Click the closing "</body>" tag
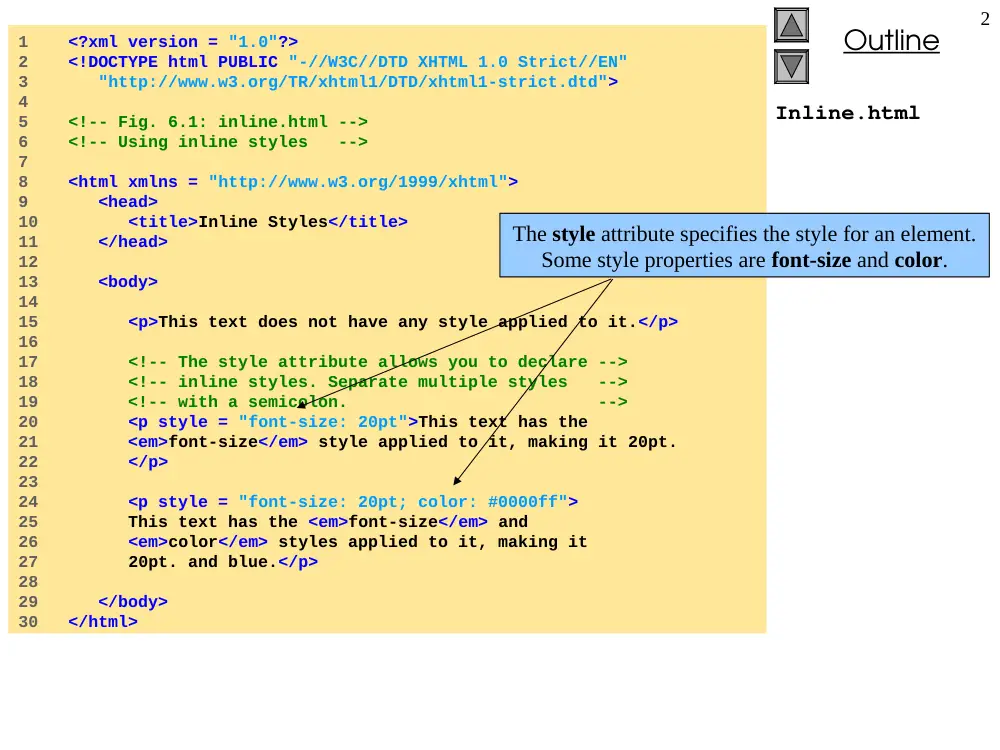1000x750 pixels. [133, 602]
